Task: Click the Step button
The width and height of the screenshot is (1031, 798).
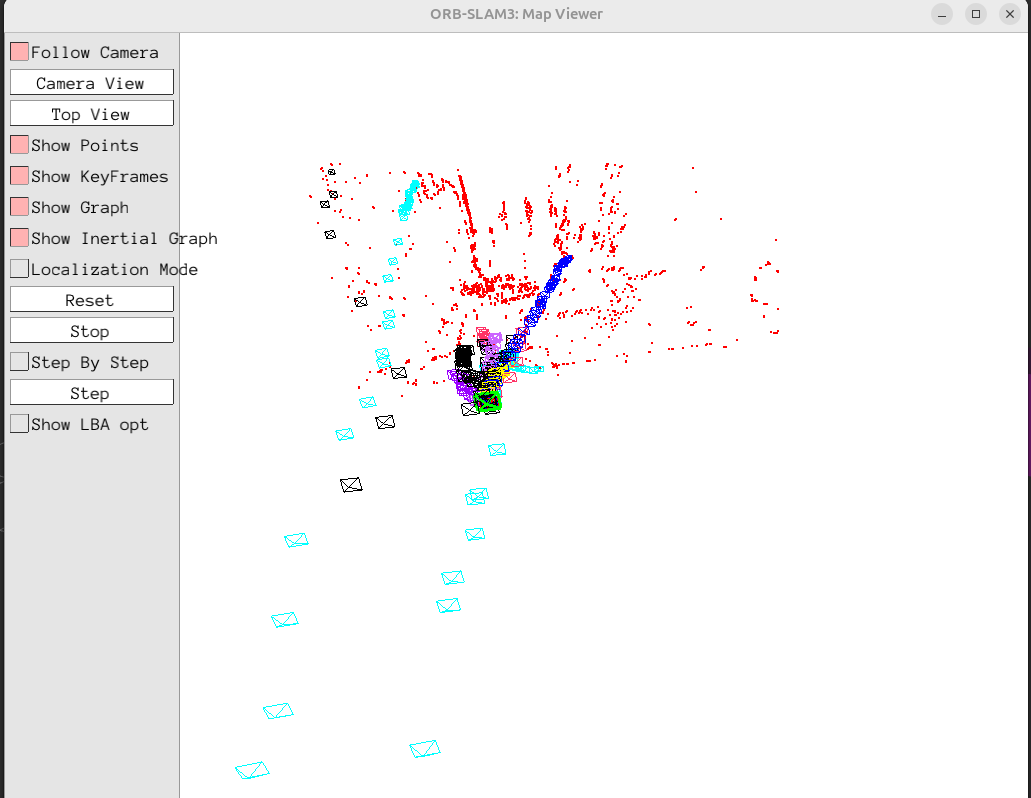Action: point(91,393)
